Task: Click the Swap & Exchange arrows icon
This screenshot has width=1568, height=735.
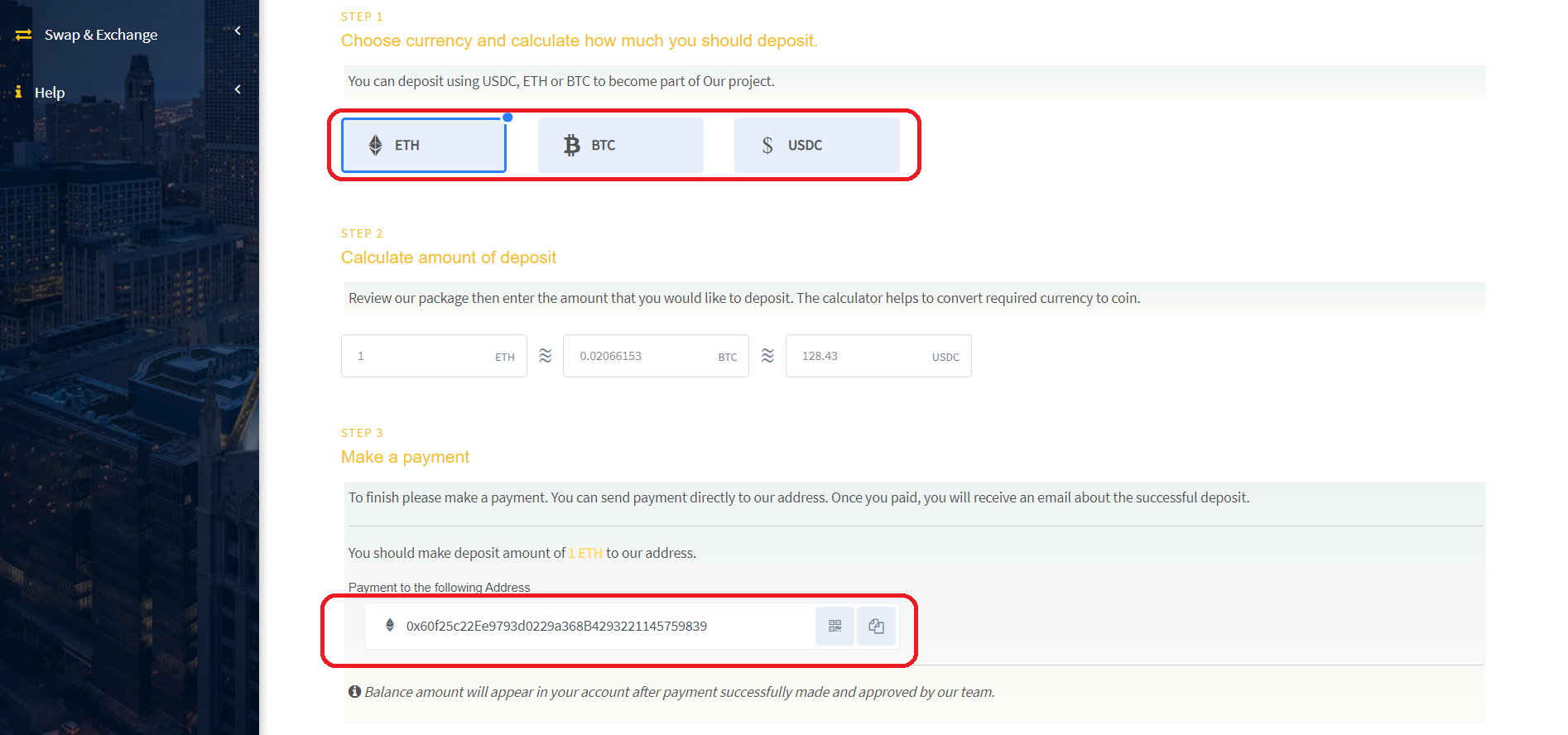Action: pyautogui.click(x=23, y=35)
